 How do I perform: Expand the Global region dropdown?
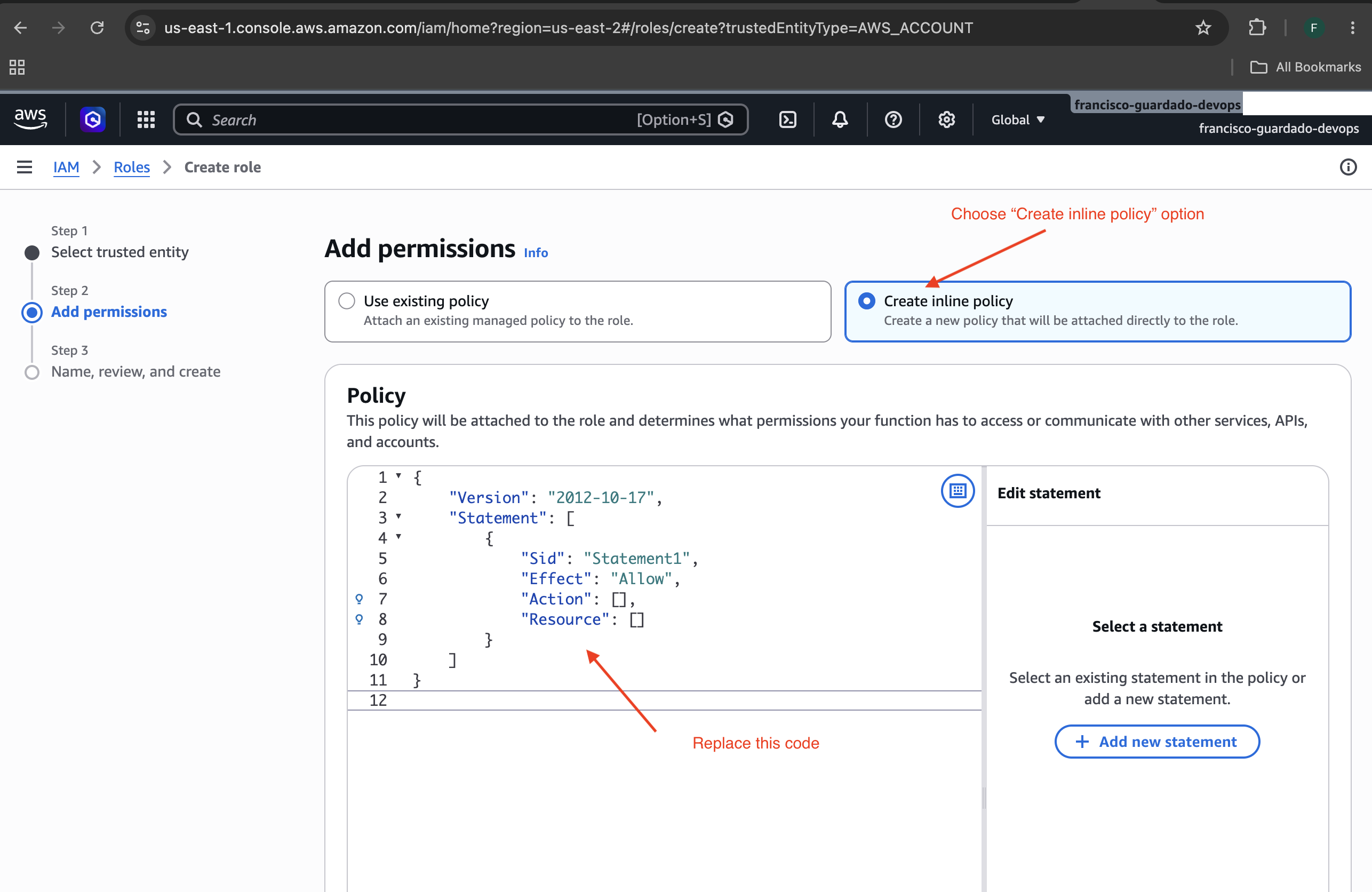pyautogui.click(x=1017, y=120)
